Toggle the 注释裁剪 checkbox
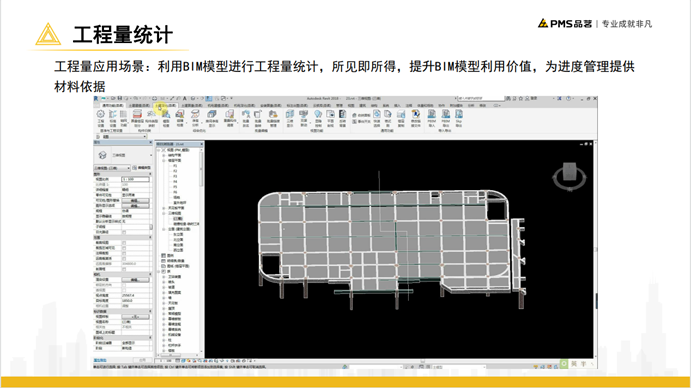This screenshot has width=691, height=388. click(x=124, y=254)
